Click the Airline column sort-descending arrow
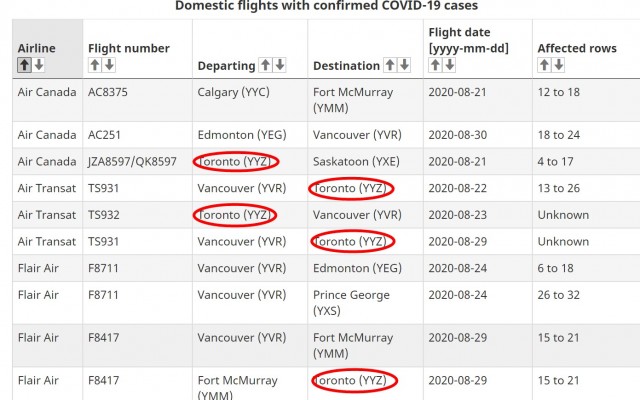 (x=38, y=65)
